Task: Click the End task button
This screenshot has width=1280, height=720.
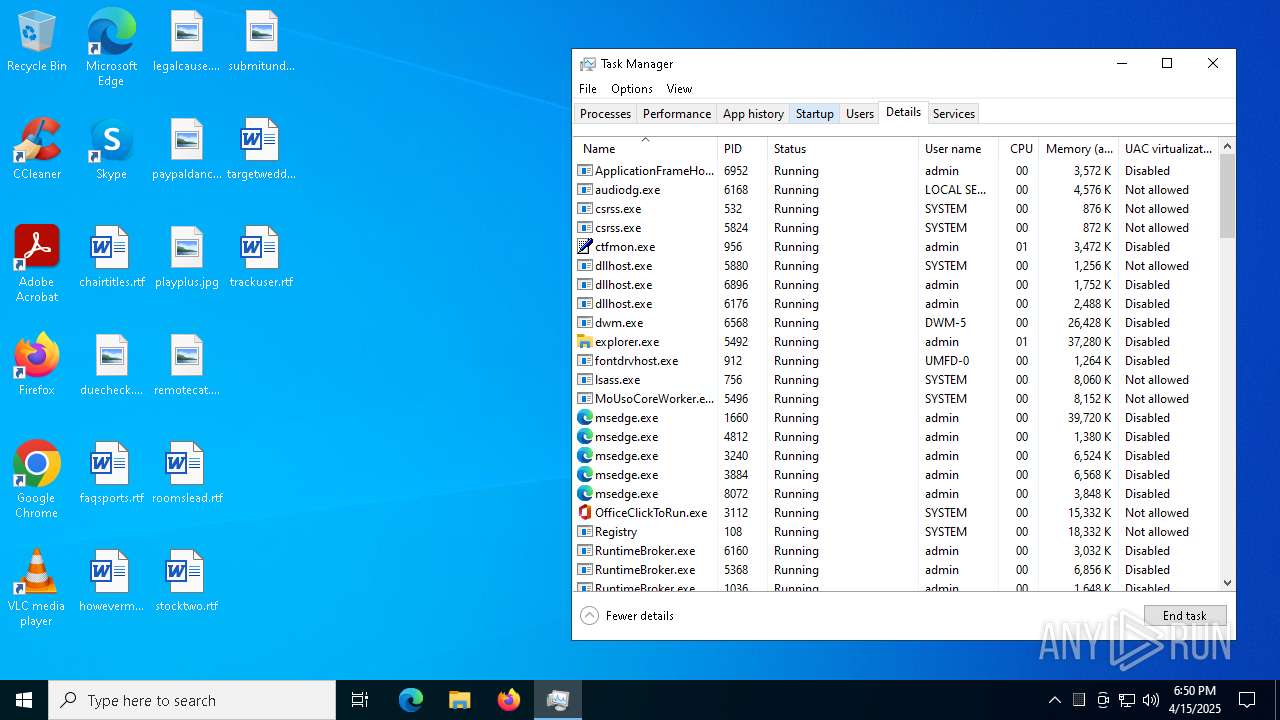Action: coord(1185,616)
